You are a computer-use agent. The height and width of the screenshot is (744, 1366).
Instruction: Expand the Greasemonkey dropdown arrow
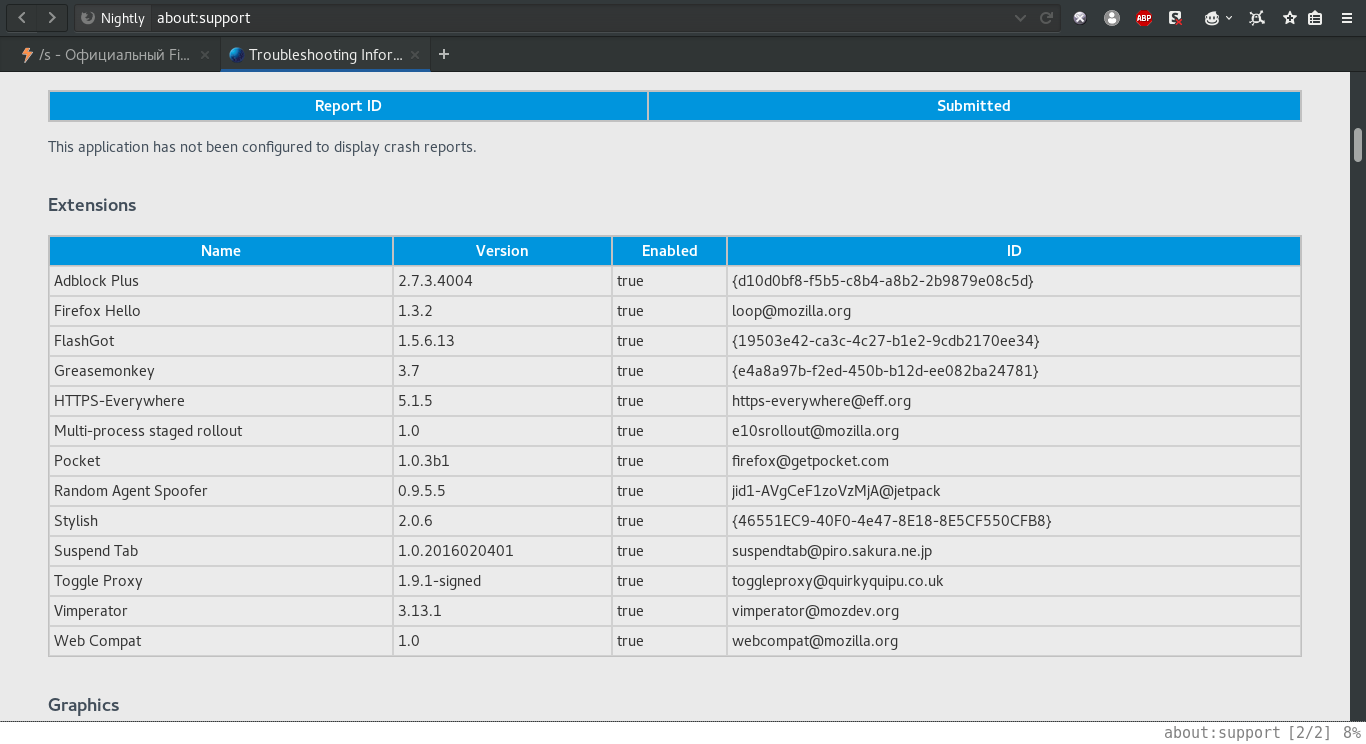1229,18
